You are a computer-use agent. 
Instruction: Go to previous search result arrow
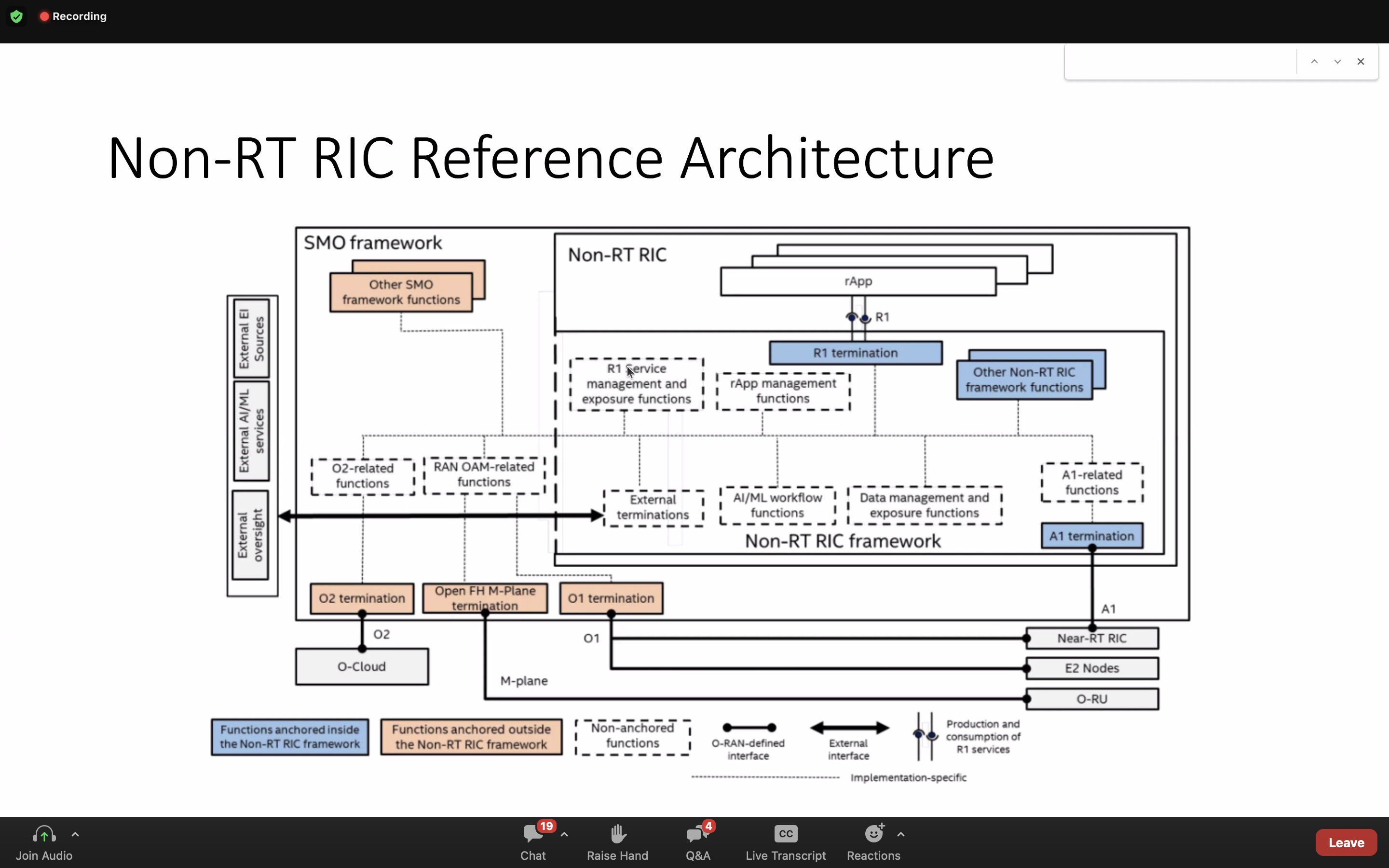1314,61
